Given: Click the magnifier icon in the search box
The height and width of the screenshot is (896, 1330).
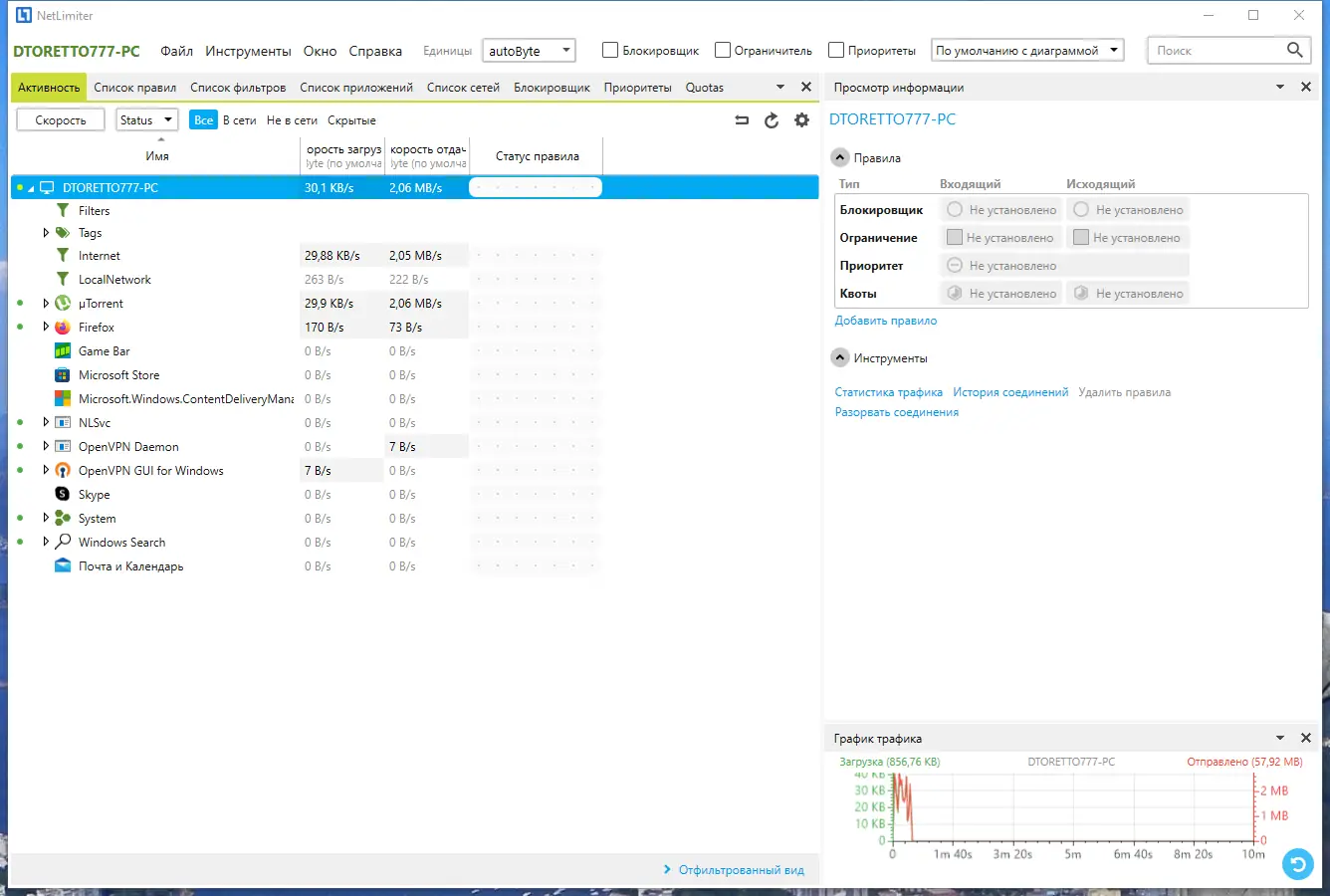Looking at the screenshot, I should (x=1294, y=49).
